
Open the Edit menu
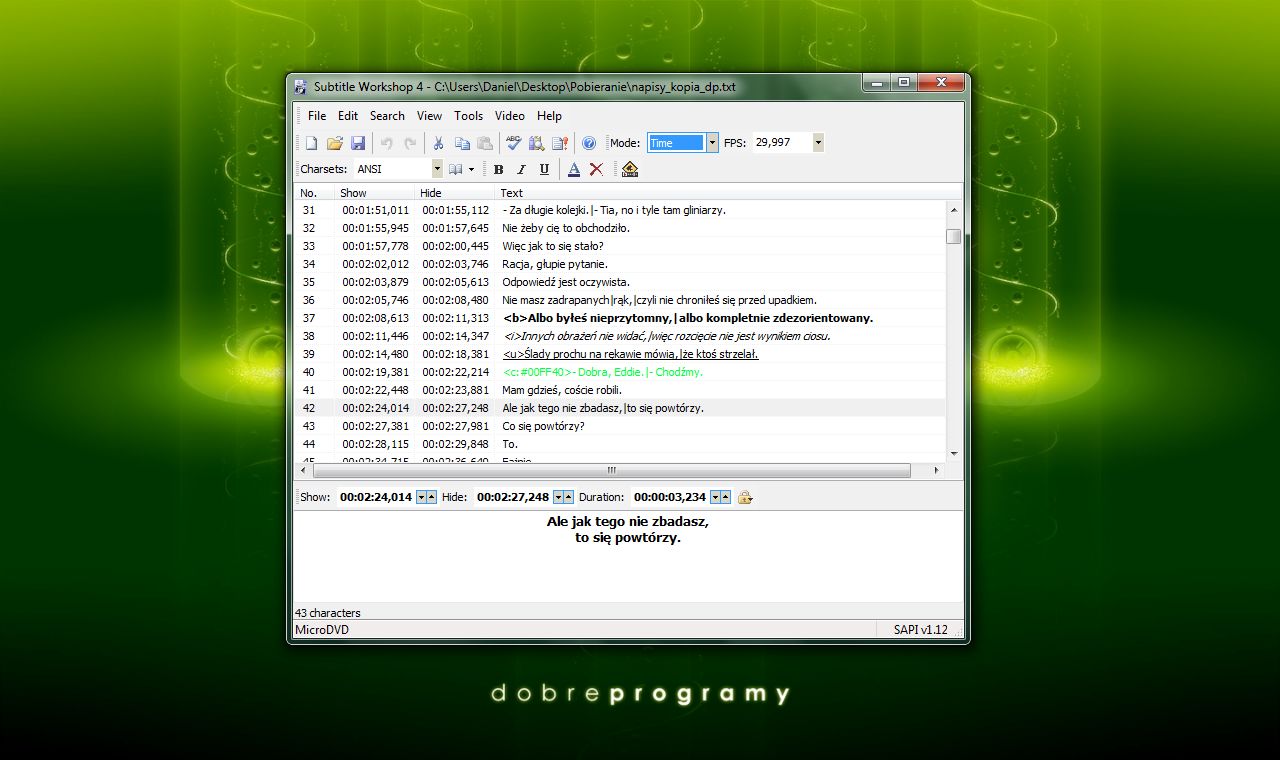348,116
